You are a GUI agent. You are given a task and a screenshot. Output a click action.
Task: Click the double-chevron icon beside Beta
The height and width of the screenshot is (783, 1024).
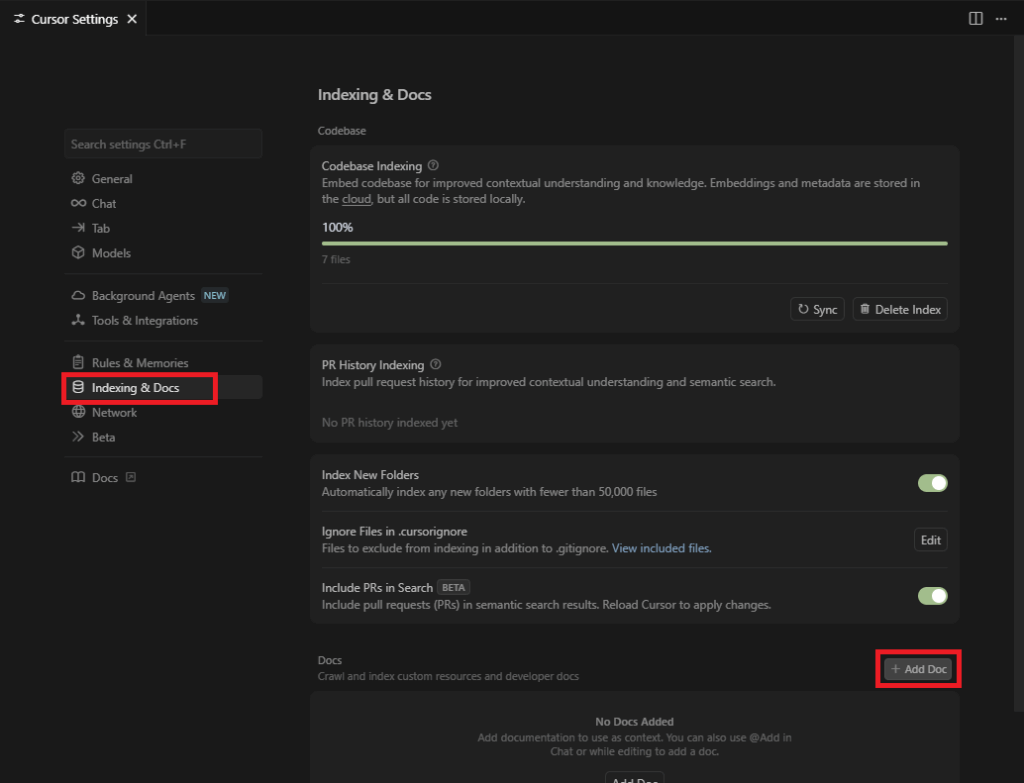click(78, 437)
